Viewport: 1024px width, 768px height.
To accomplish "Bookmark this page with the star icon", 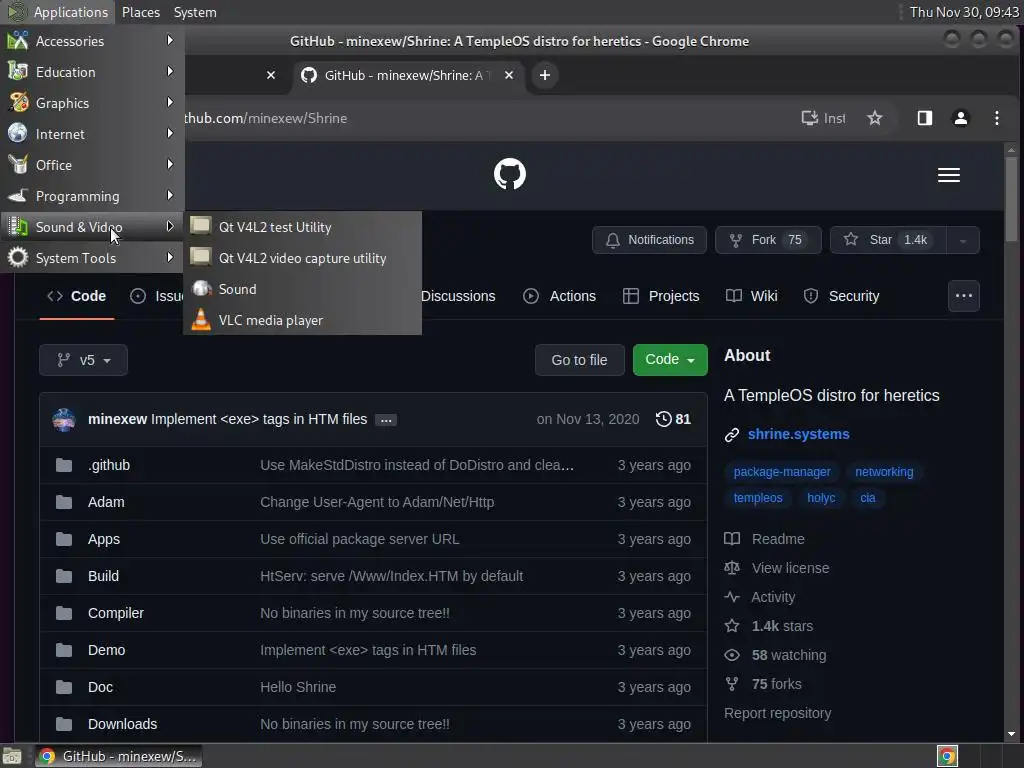I will (874, 118).
